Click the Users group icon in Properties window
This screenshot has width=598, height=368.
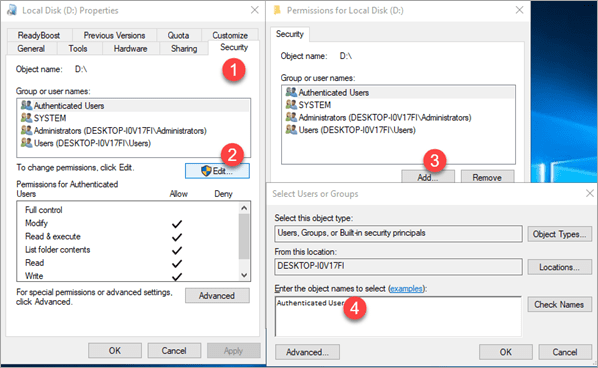click(26, 143)
